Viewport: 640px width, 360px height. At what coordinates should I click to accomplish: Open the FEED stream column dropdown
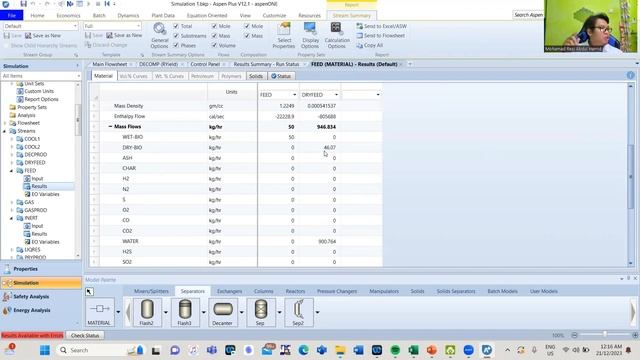click(x=294, y=95)
